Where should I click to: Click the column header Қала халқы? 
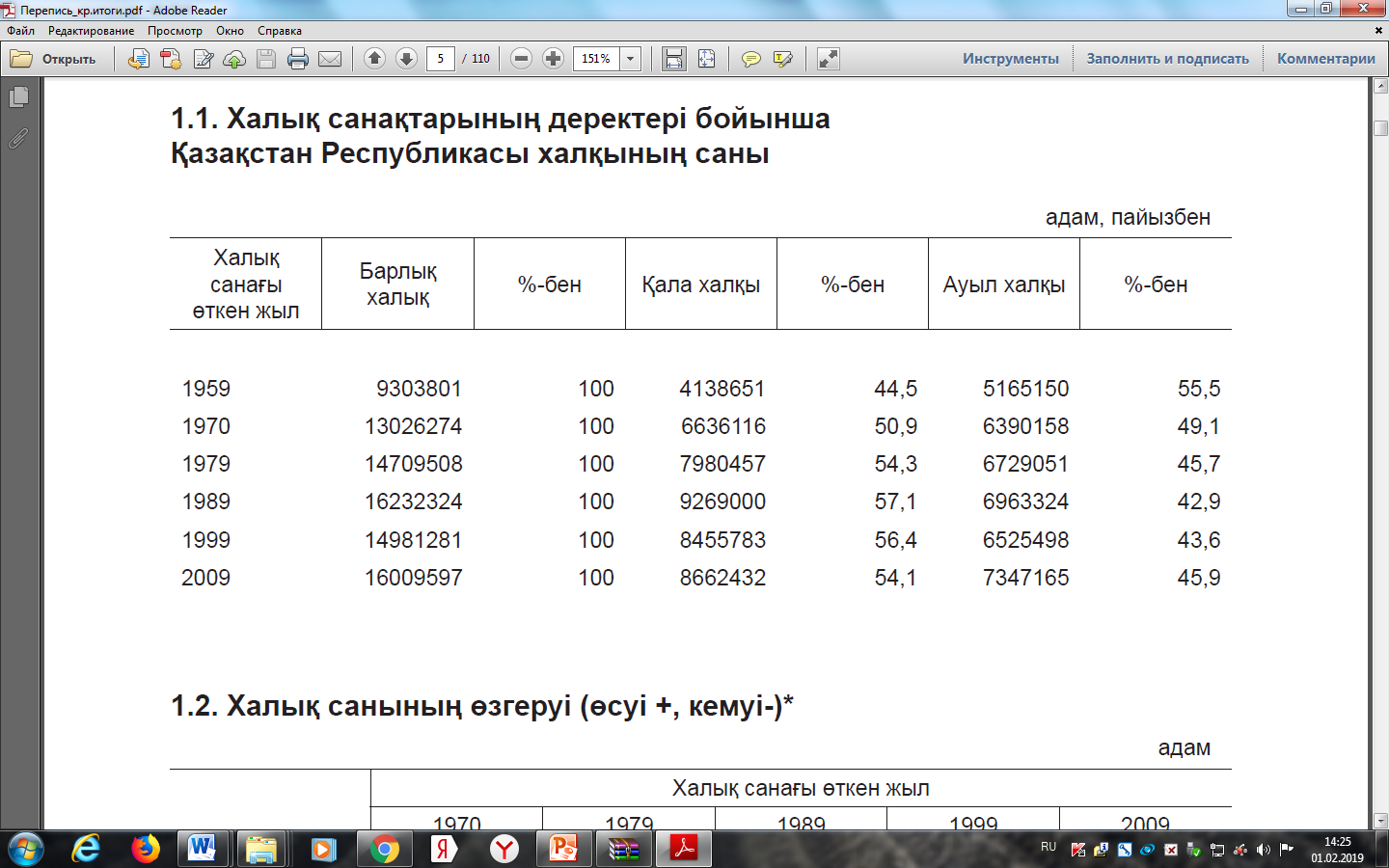click(x=701, y=285)
